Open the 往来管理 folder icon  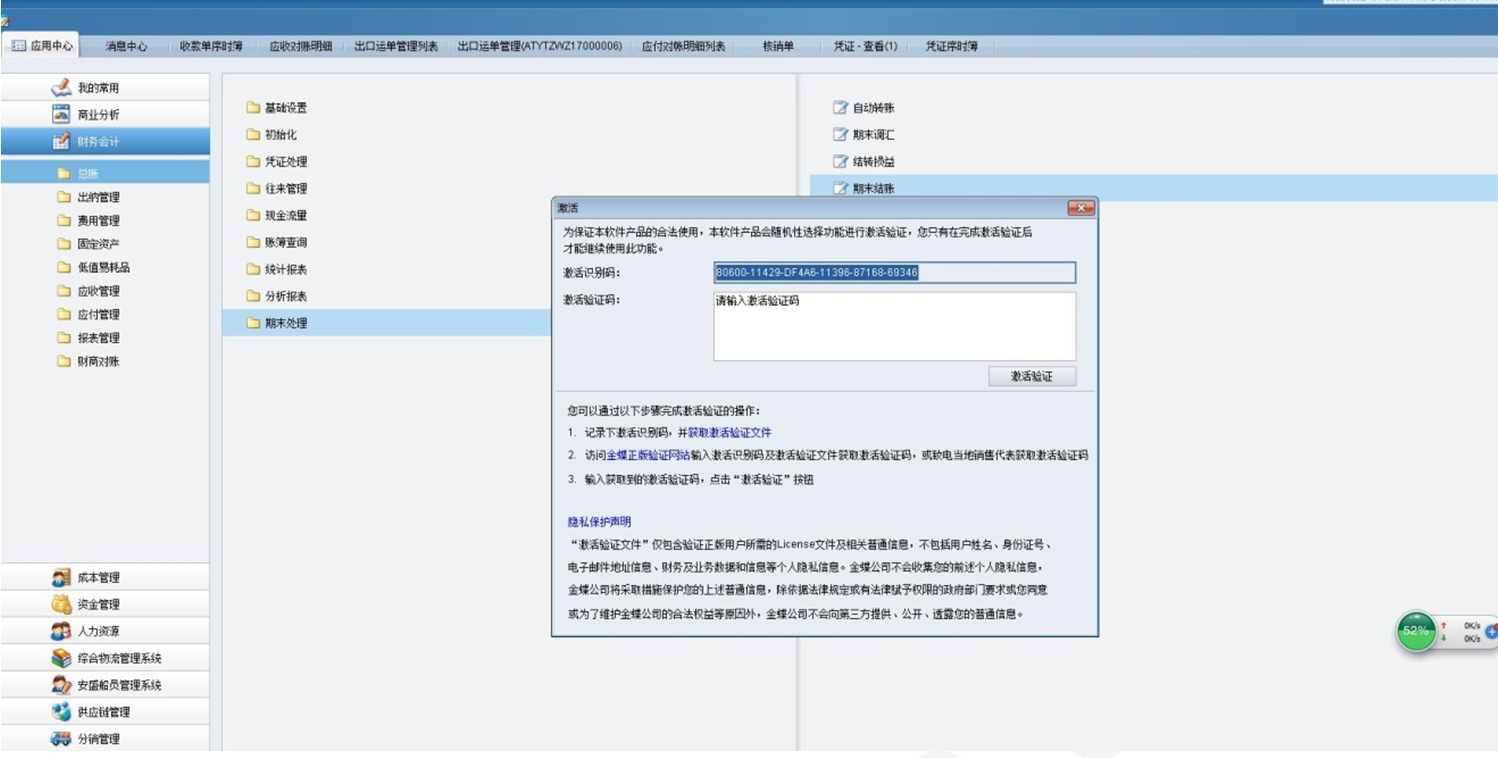pyautogui.click(x=253, y=189)
